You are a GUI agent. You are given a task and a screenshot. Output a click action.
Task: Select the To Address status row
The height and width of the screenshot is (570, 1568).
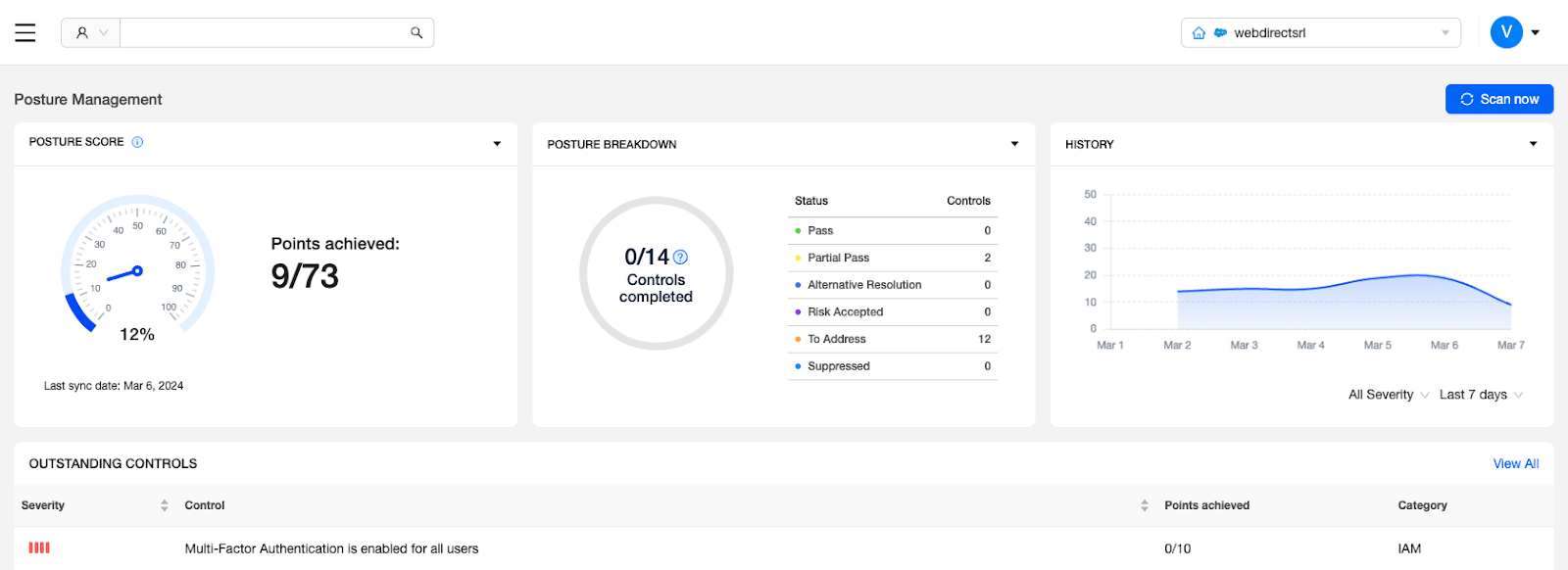[893, 339]
